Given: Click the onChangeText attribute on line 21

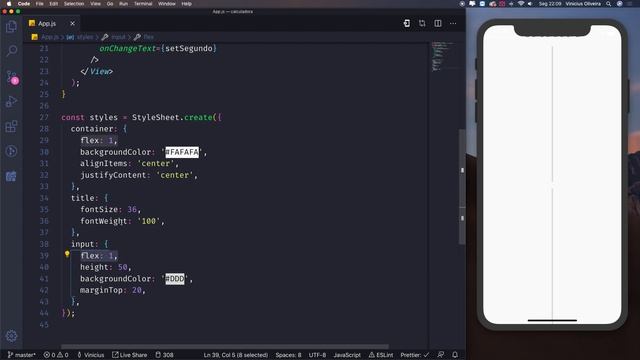Looking at the screenshot, I should [x=127, y=49].
